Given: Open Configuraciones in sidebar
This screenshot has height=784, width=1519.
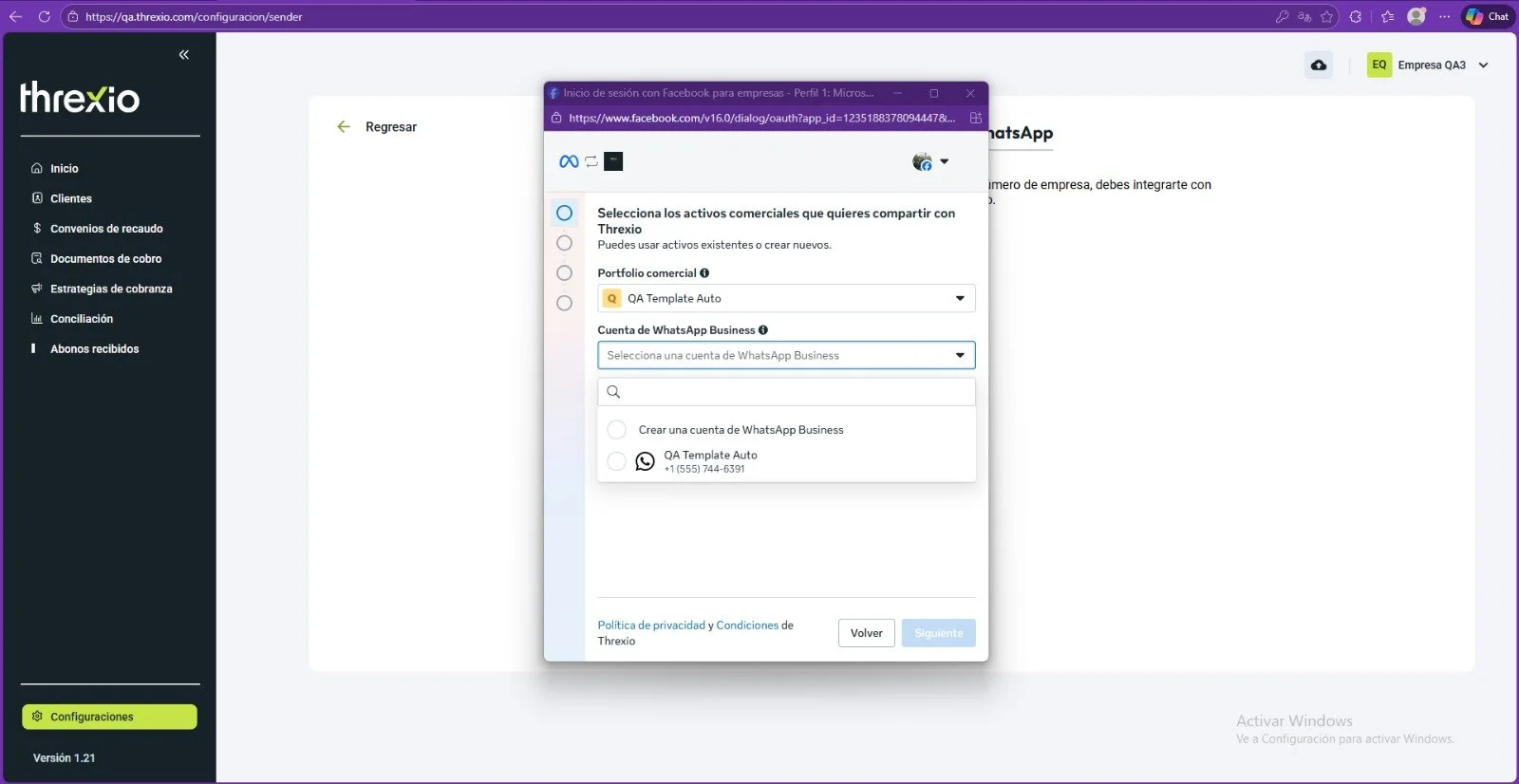Looking at the screenshot, I should pyautogui.click(x=109, y=717).
